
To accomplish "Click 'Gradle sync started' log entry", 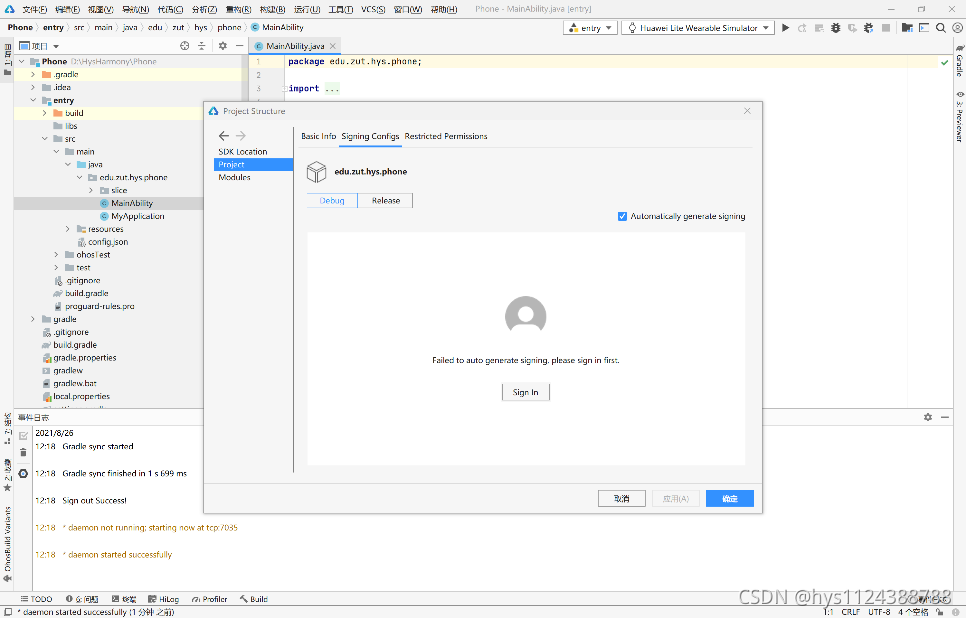I will pos(97,446).
